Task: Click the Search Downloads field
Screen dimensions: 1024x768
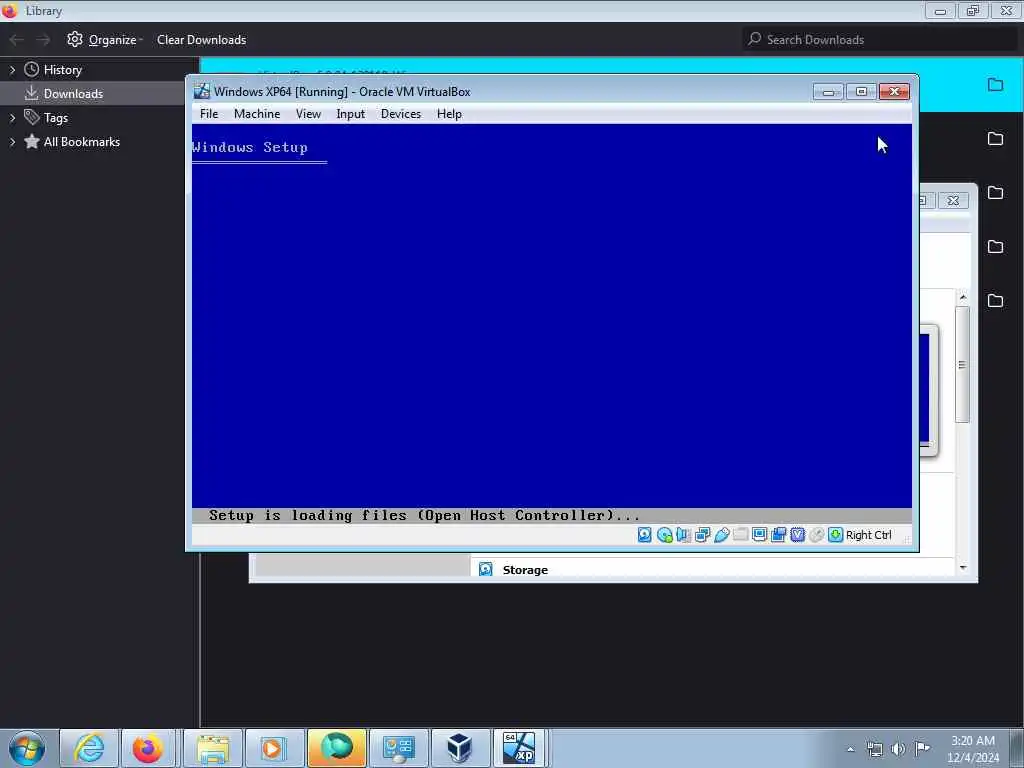Action: pos(880,39)
